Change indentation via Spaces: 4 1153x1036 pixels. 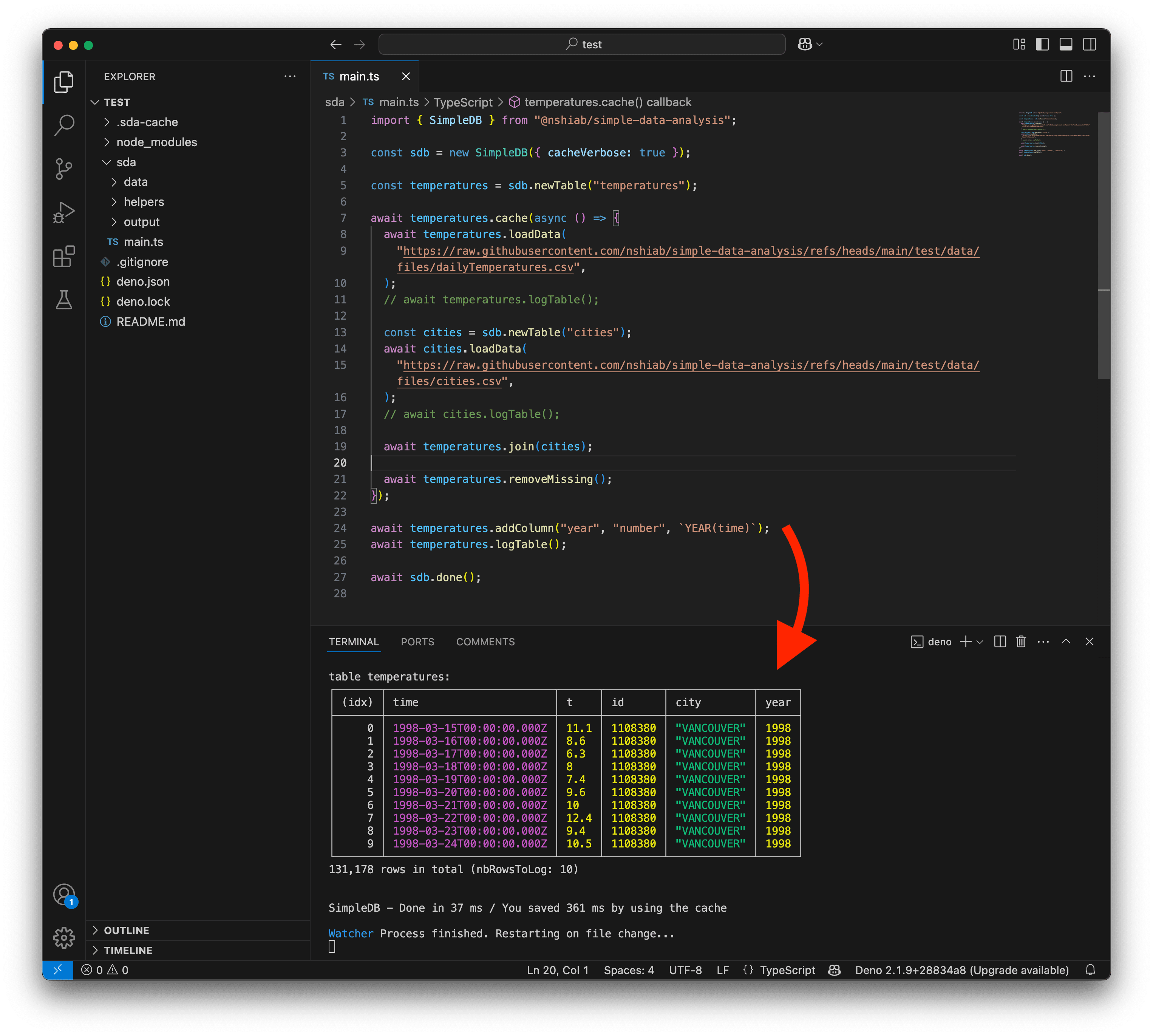(629, 970)
